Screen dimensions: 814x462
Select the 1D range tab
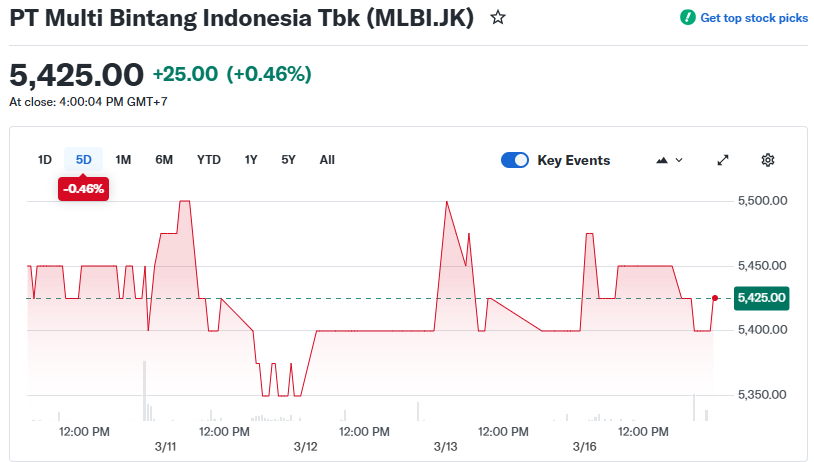tap(45, 160)
